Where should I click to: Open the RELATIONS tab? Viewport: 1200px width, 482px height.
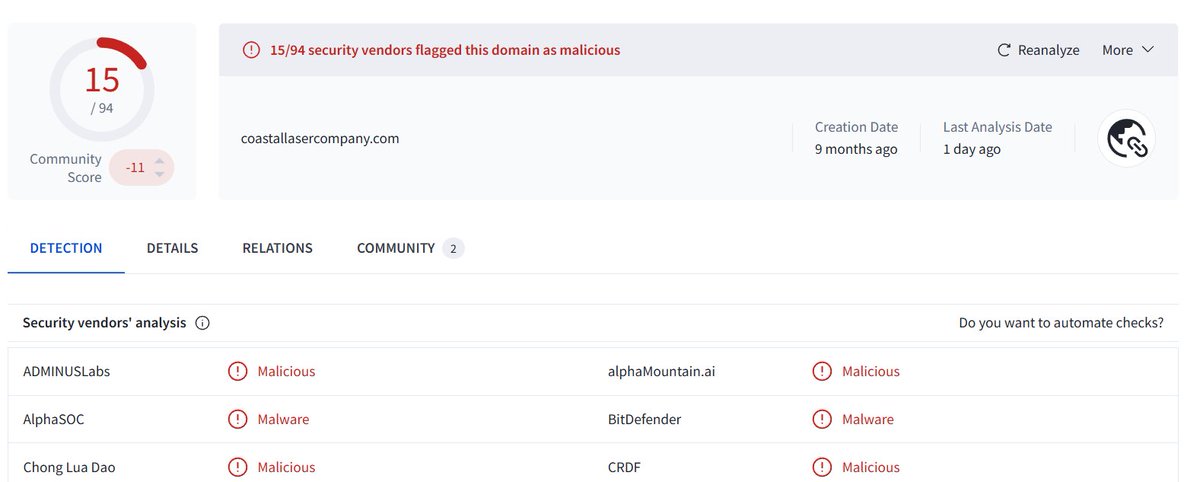[x=277, y=248]
